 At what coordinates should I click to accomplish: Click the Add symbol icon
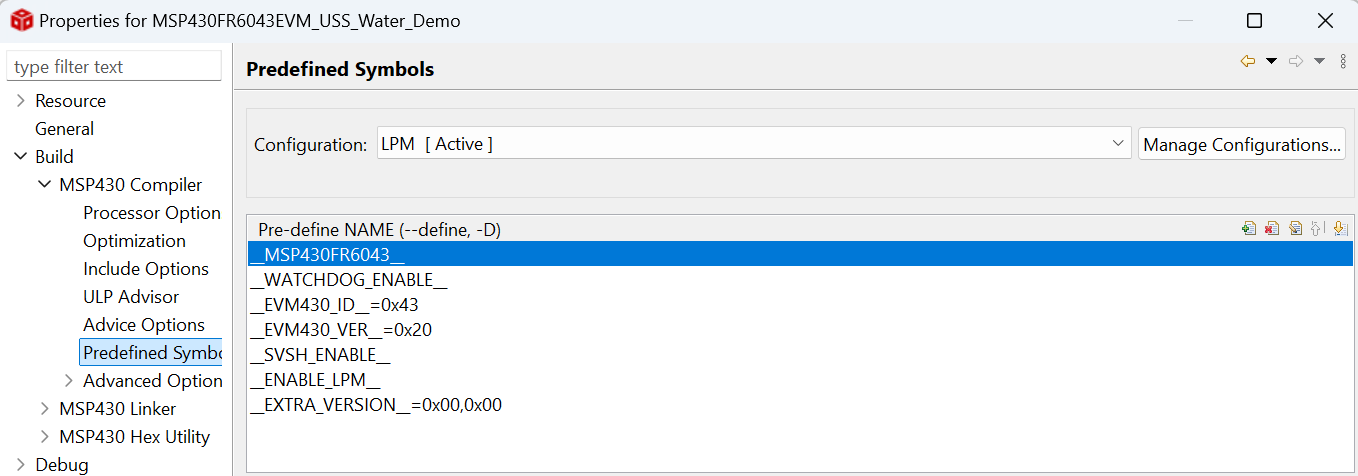(x=1249, y=229)
